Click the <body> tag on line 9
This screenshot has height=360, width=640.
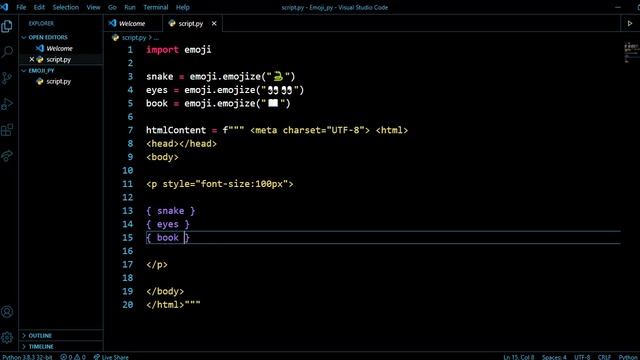[x=162, y=157]
